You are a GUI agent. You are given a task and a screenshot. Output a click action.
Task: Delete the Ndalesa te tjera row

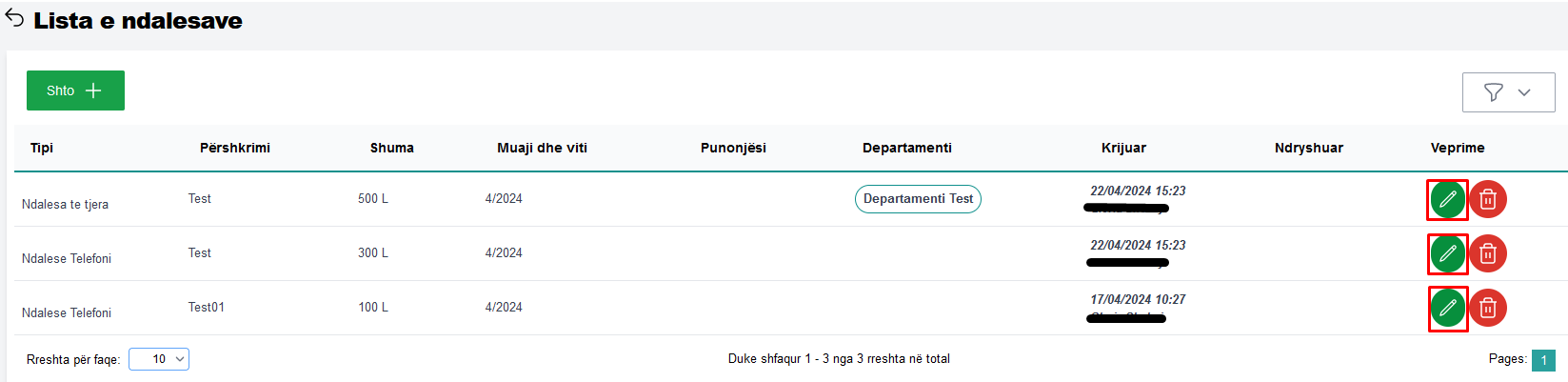coord(1488,199)
